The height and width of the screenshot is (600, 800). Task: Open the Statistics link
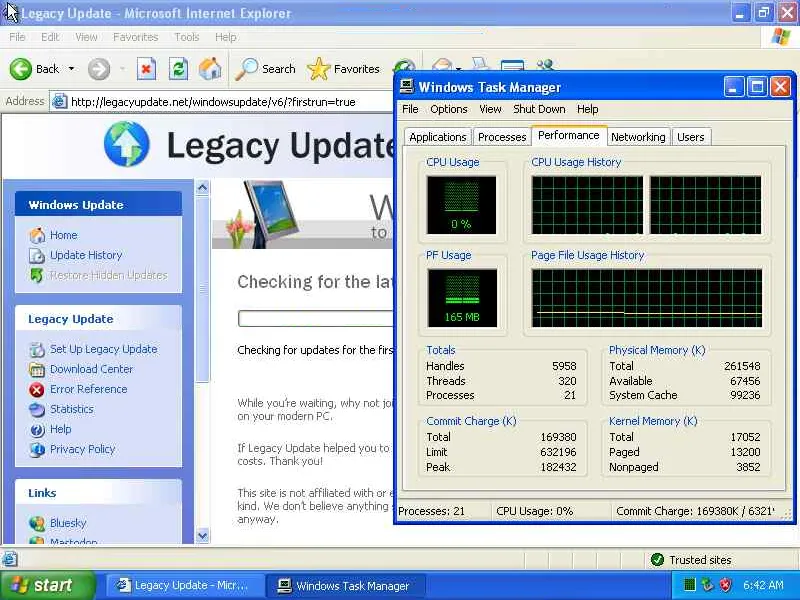72,409
